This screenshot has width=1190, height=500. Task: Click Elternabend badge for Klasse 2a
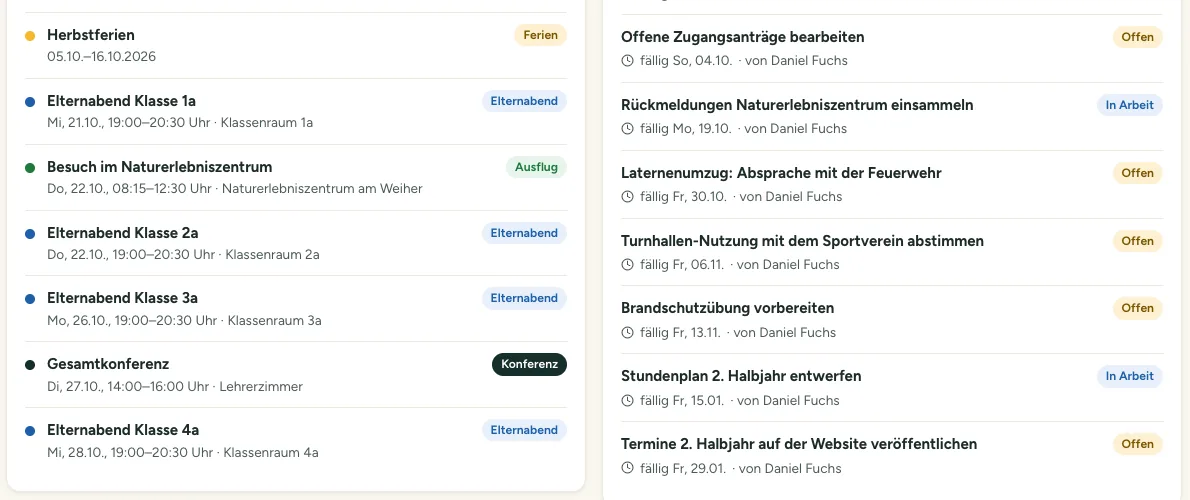click(x=524, y=233)
